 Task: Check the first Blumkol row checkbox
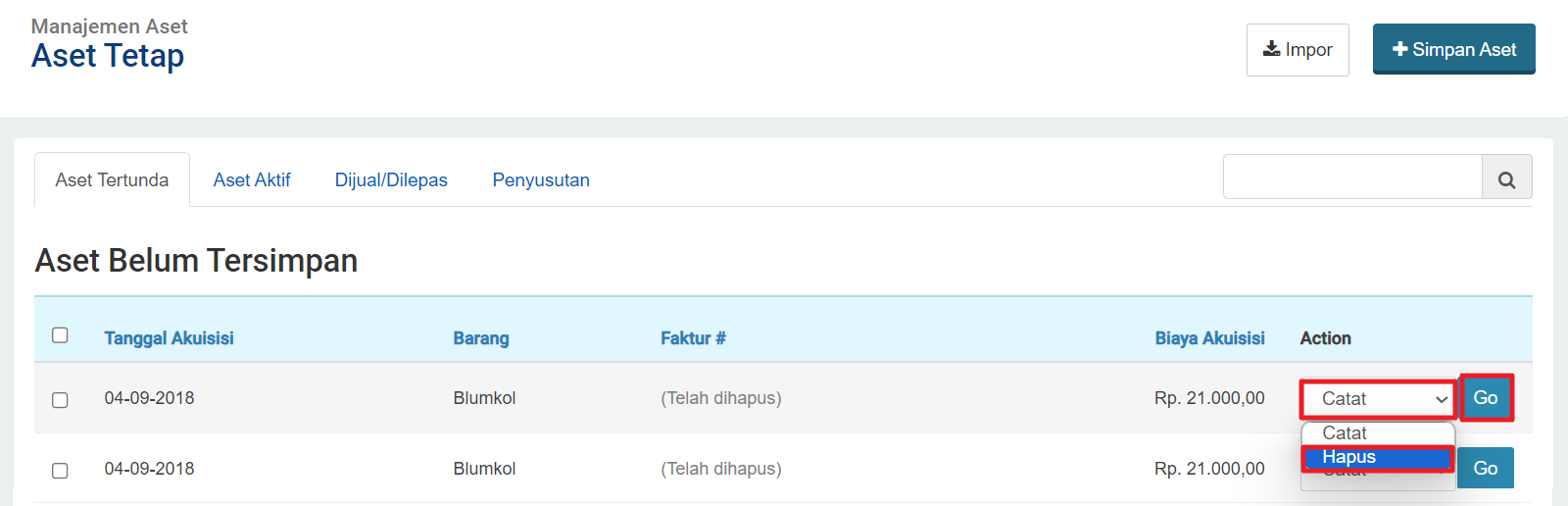click(x=60, y=399)
